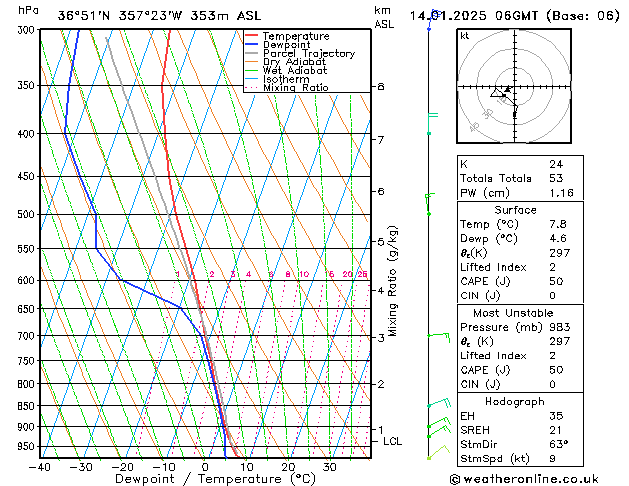The width and height of the screenshot is (629, 486).
Task: Click the 300 hPa pressure axis label
Action: coord(26,30)
